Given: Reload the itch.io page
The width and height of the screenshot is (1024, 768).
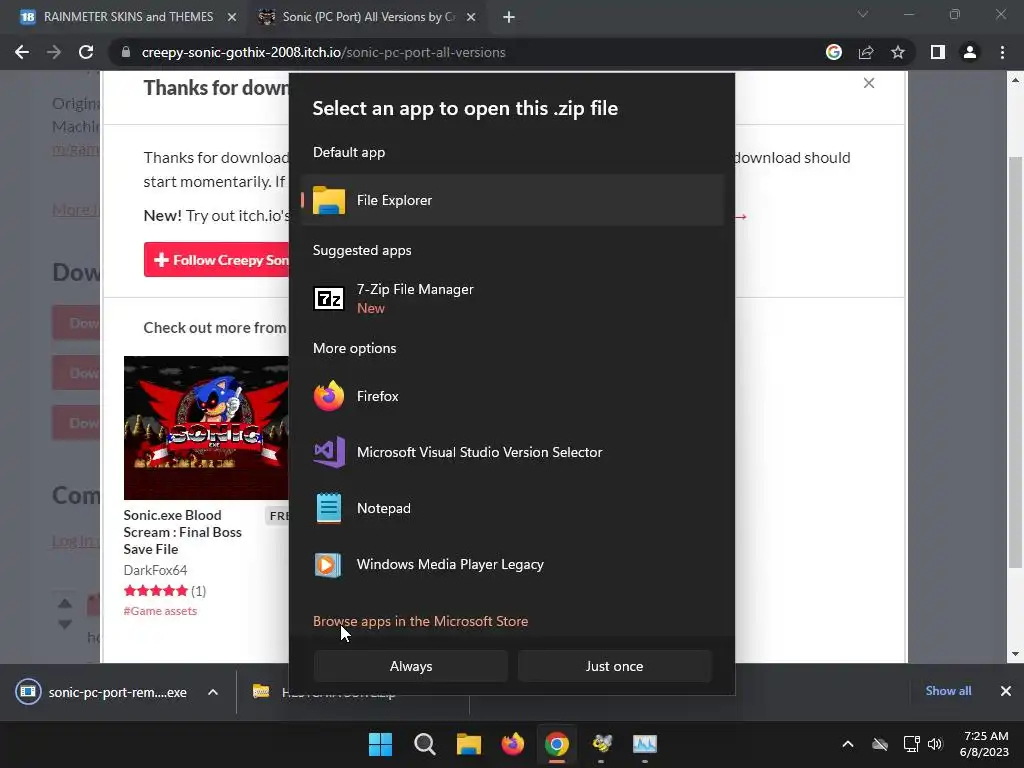Looking at the screenshot, I should (x=86, y=52).
